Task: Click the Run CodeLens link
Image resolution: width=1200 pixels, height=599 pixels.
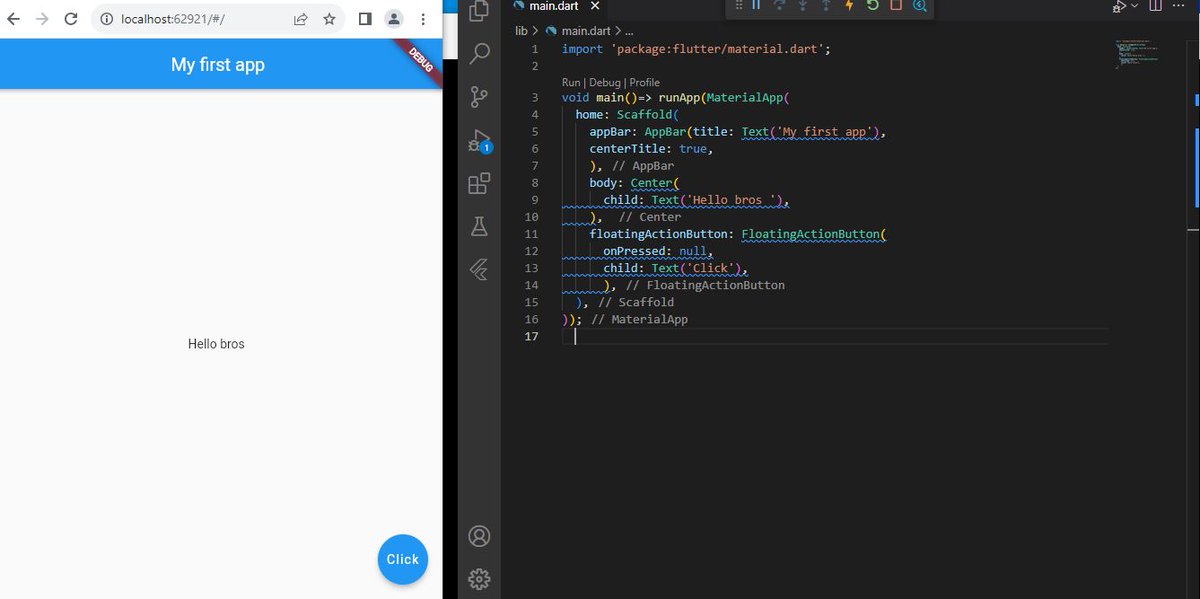Action: coord(571,83)
